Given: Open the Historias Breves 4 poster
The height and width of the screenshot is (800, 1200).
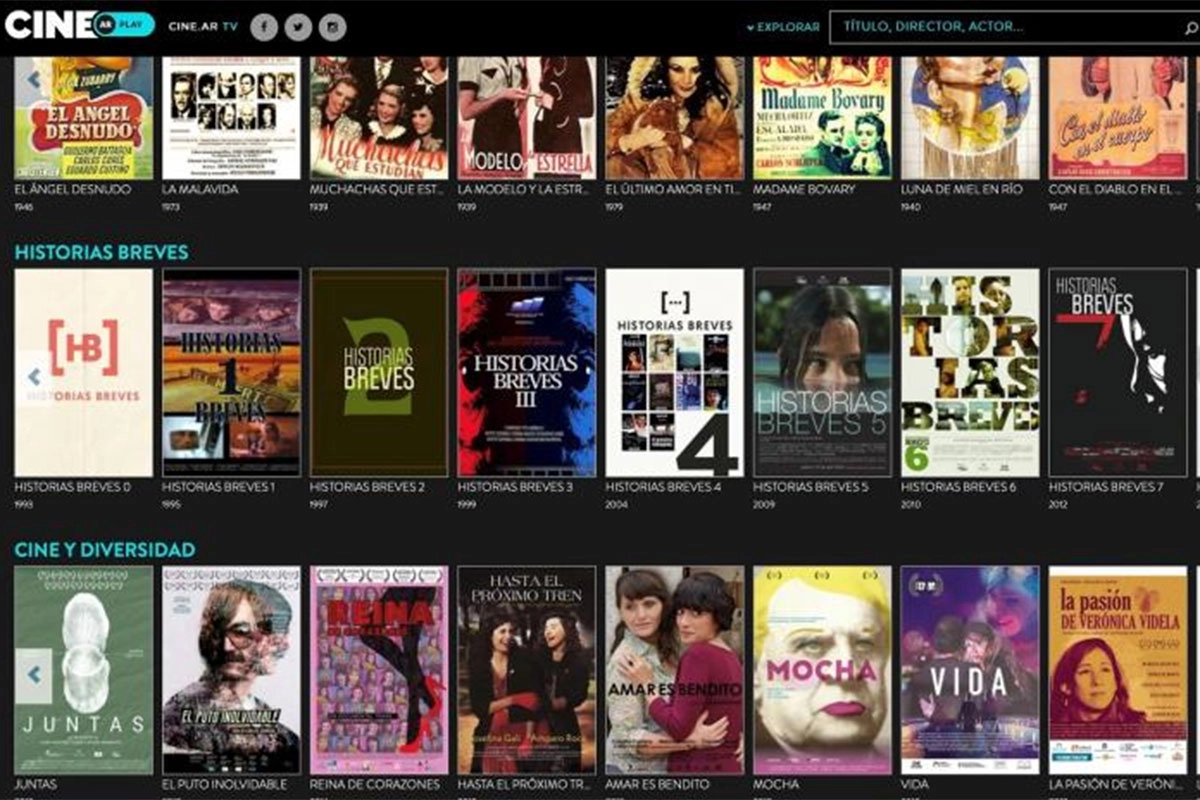Looking at the screenshot, I should point(674,372).
